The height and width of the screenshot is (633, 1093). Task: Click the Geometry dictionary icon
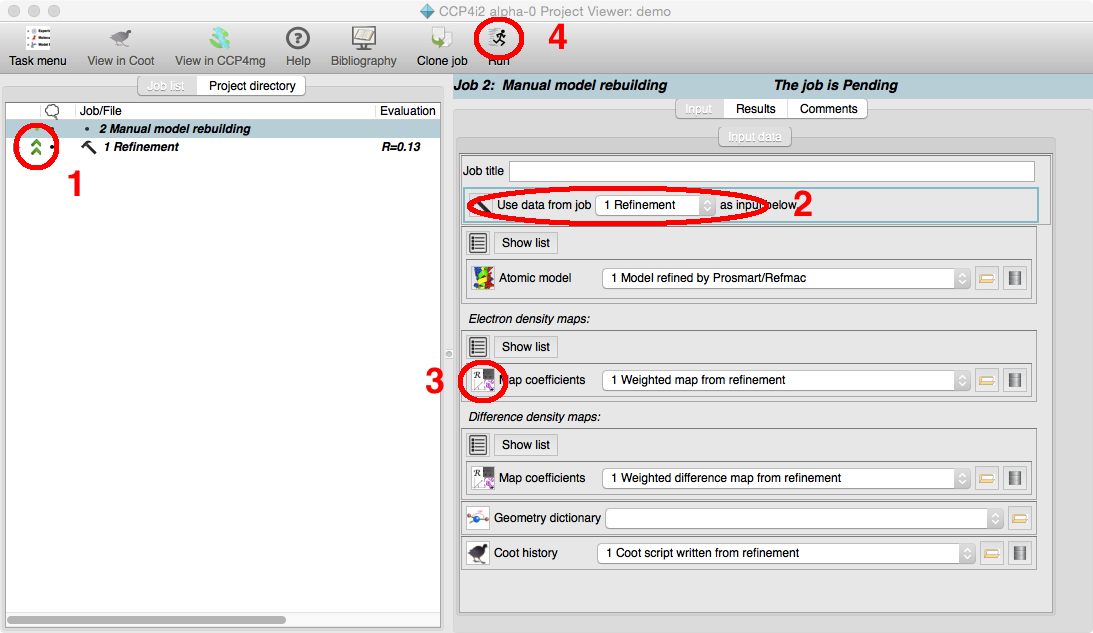477,518
